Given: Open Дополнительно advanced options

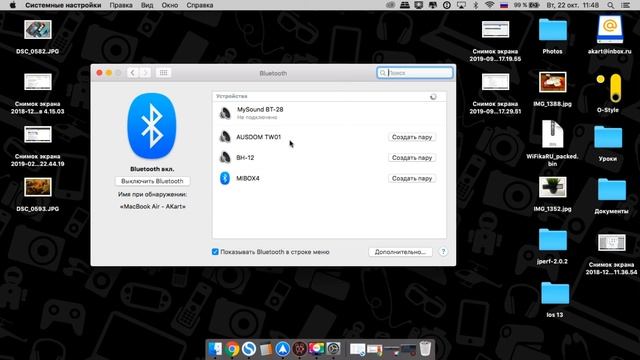Looking at the screenshot, I should tap(400, 252).
